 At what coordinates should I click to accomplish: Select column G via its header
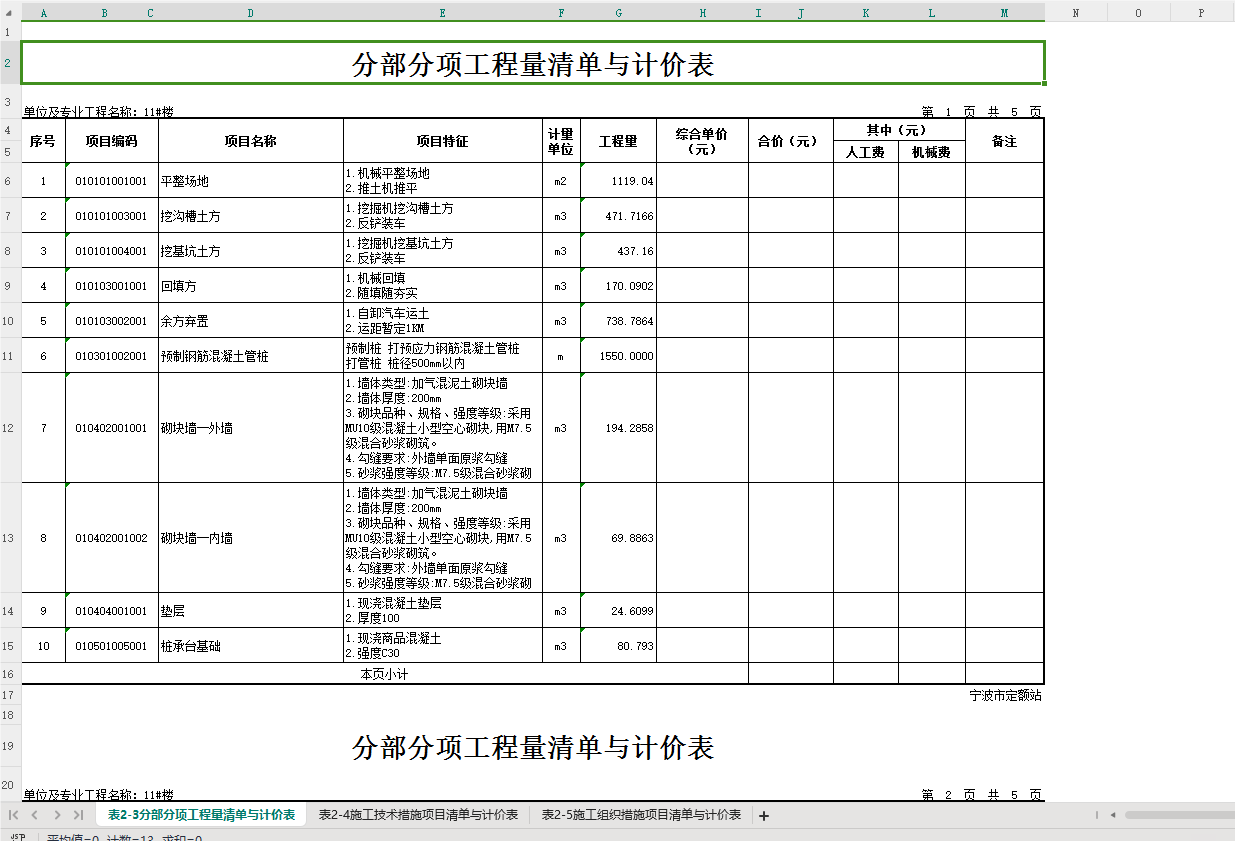point(618,13)
